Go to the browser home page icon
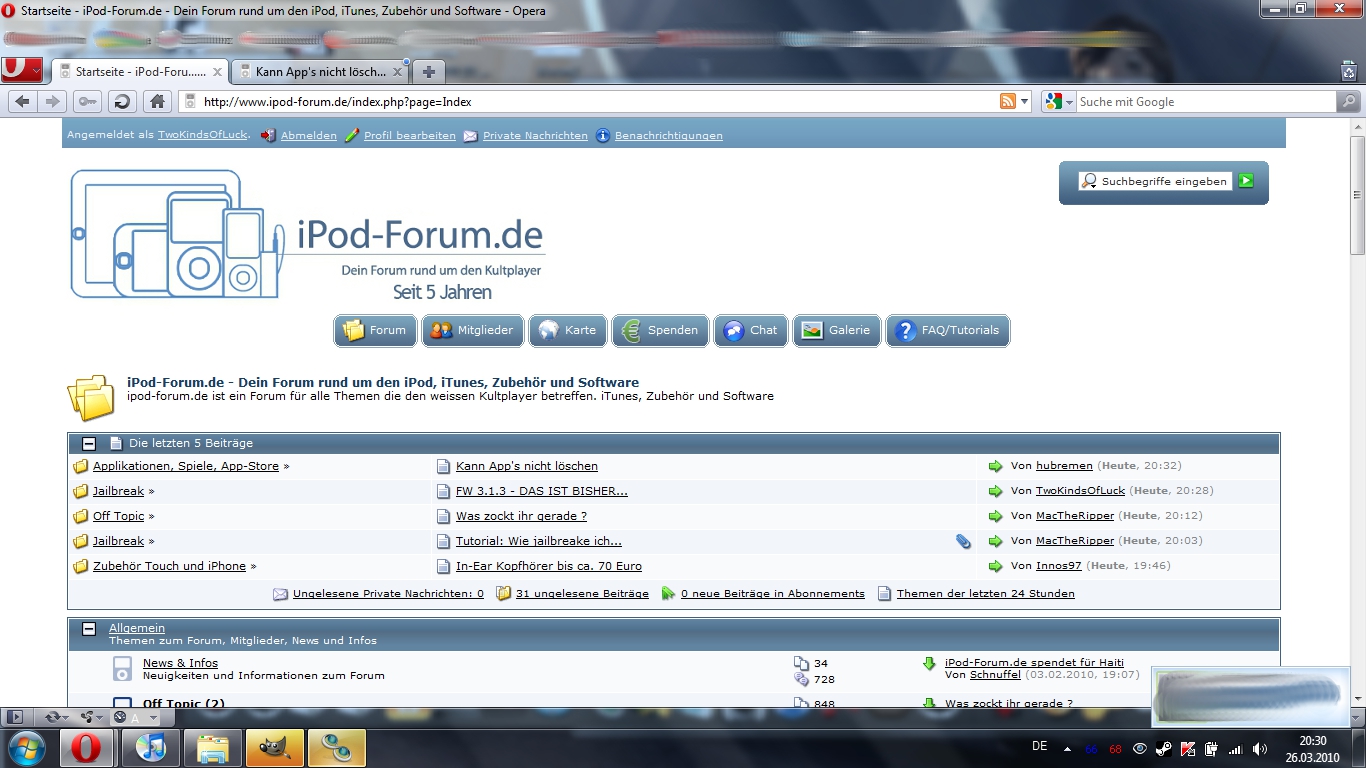The height and width of the screenshot is (768, 1366). [x=157, y=101]
